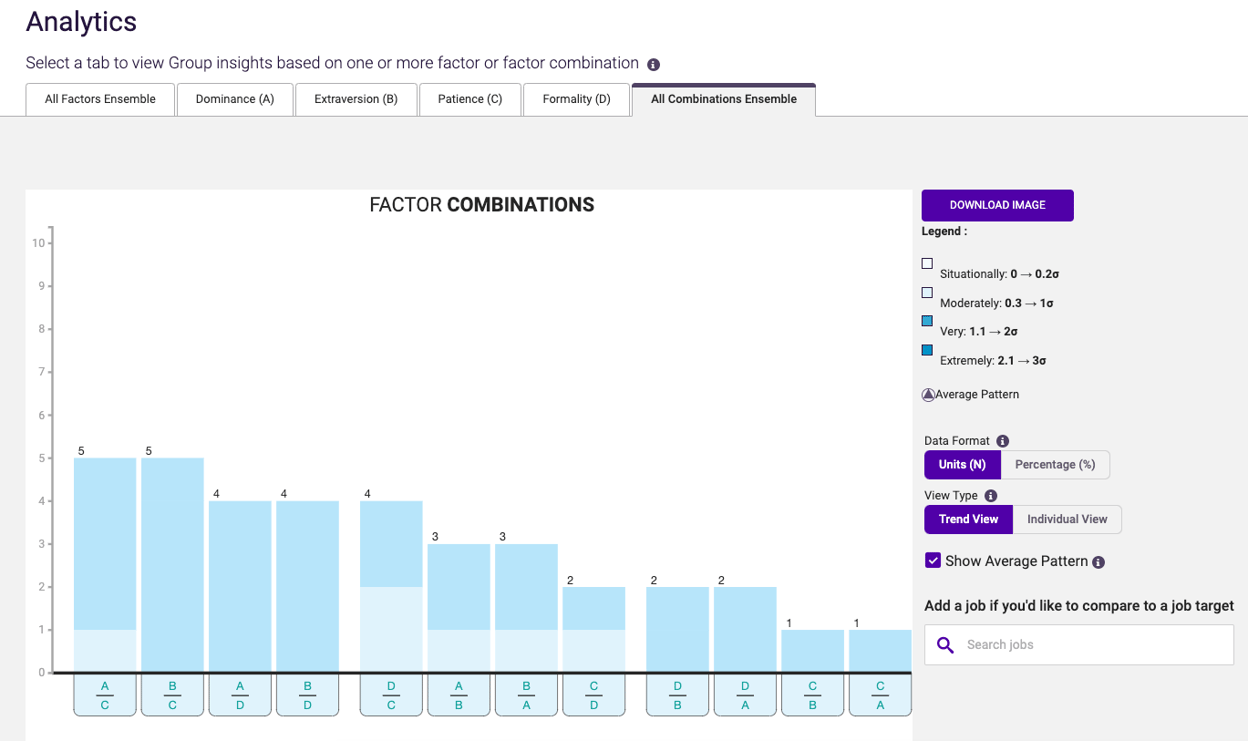
Task: Select the Formality (D) tab
Action: coord(576,100)
